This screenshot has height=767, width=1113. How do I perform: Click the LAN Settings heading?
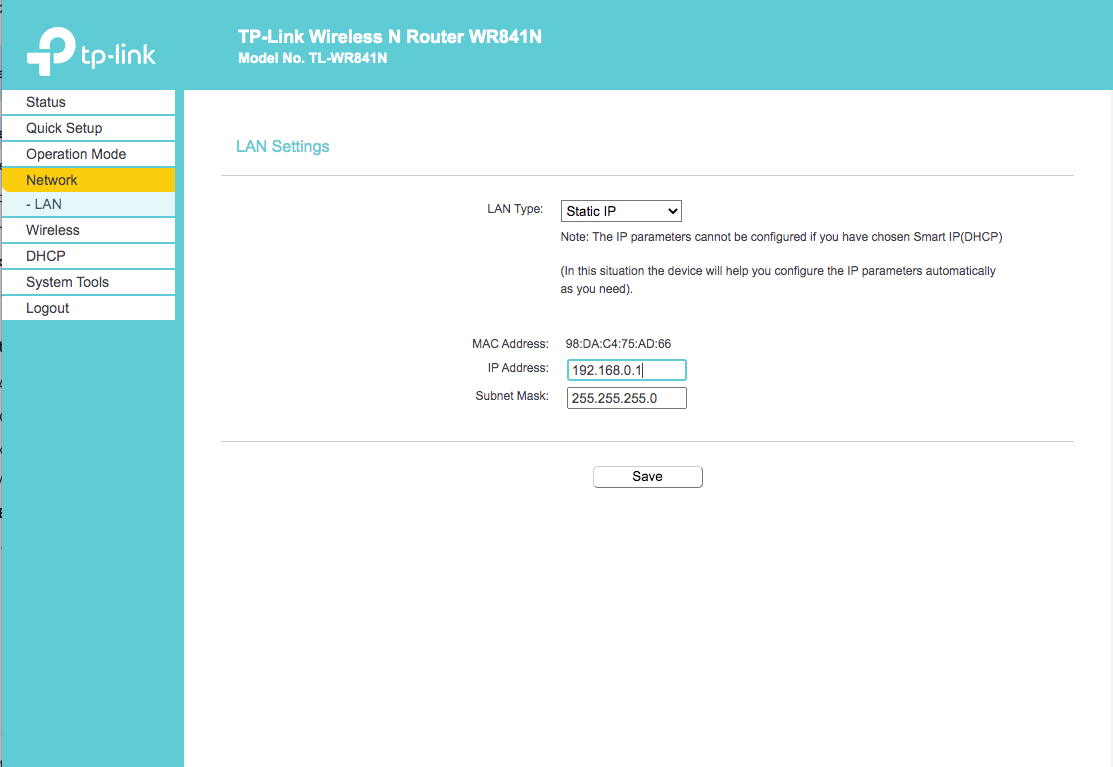click(283, 146)
